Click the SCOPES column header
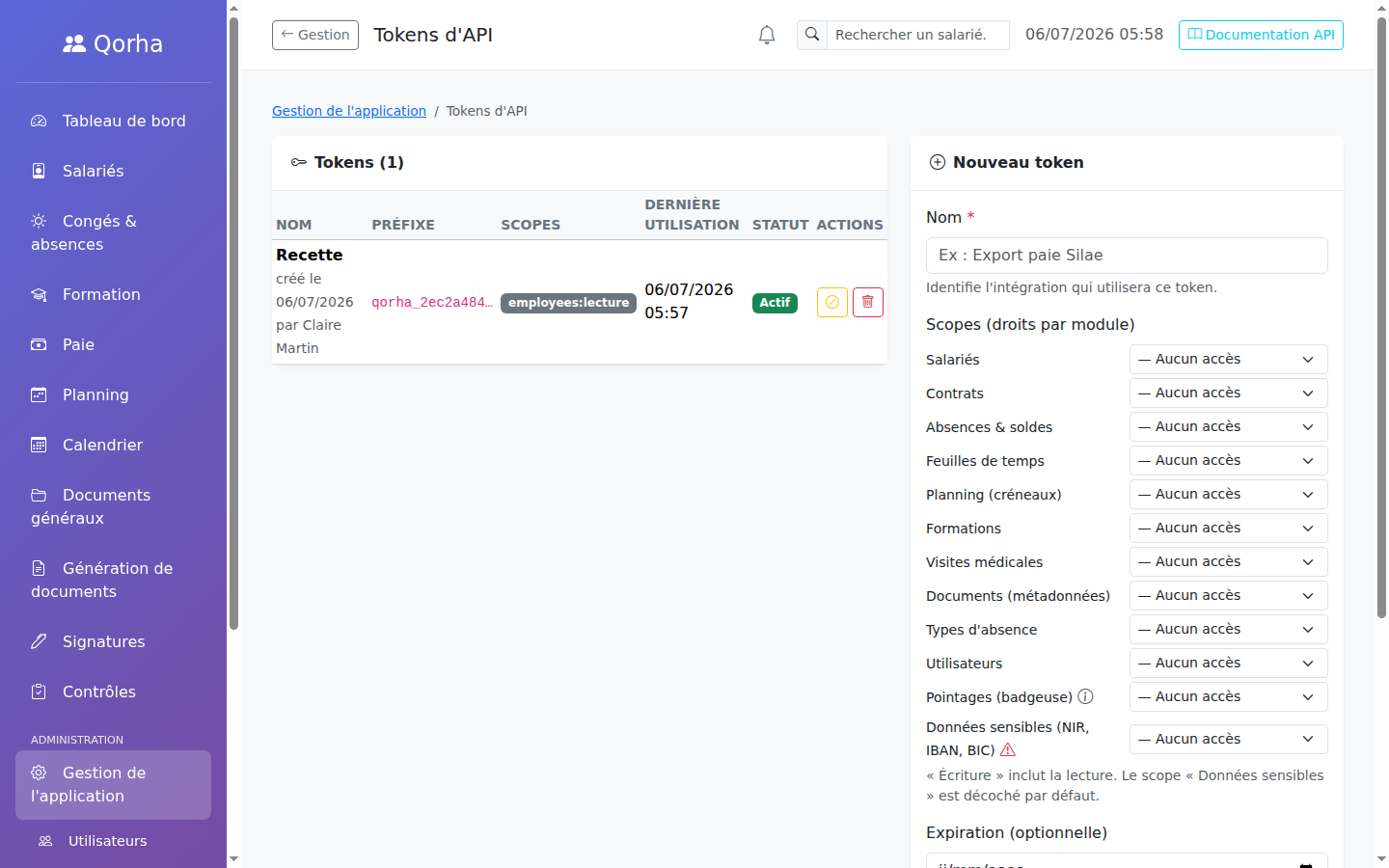 pyautogui.click(x=531, y=225)
